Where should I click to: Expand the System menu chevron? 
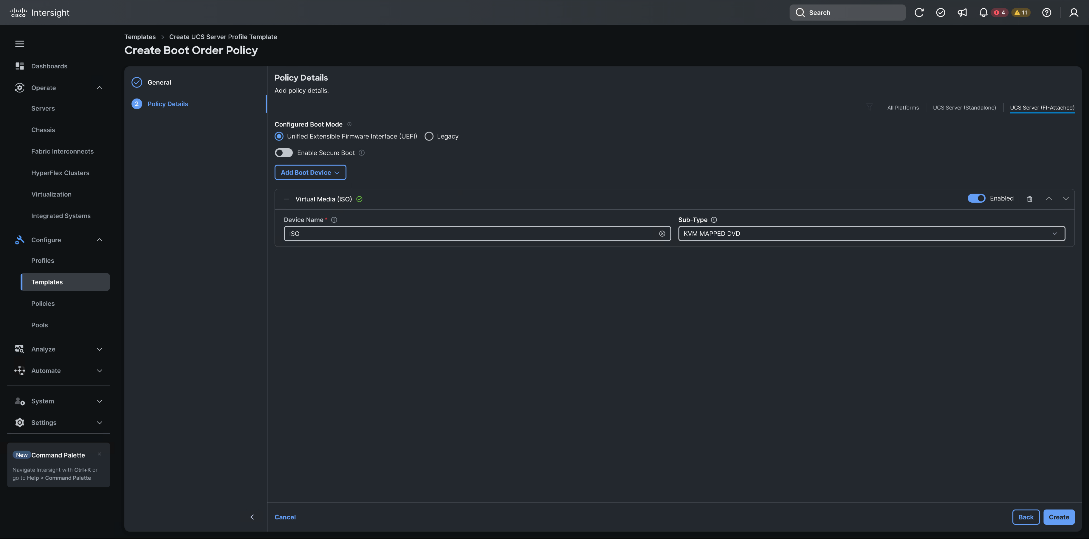[99, 401]
